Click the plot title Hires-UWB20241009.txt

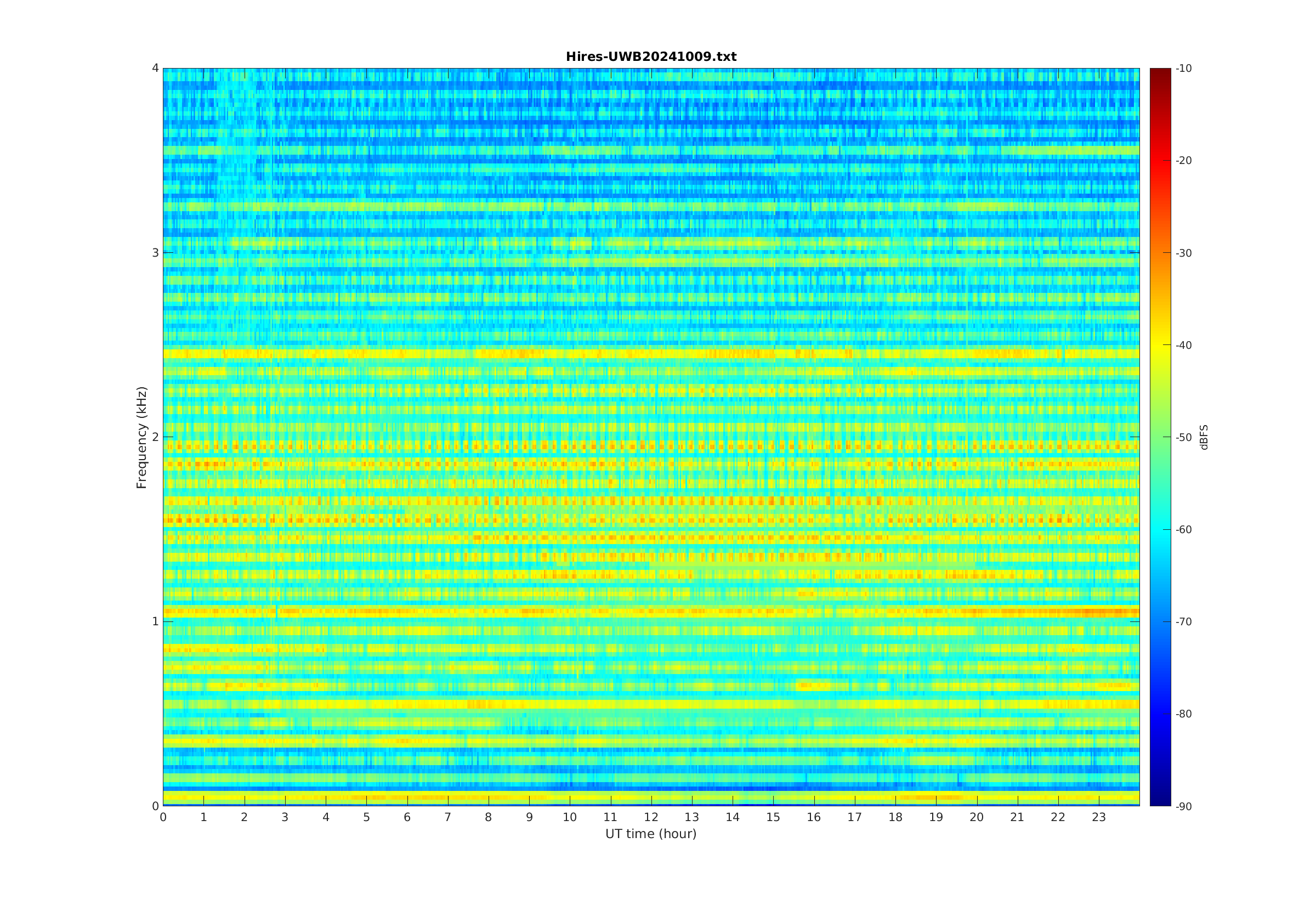651,56
